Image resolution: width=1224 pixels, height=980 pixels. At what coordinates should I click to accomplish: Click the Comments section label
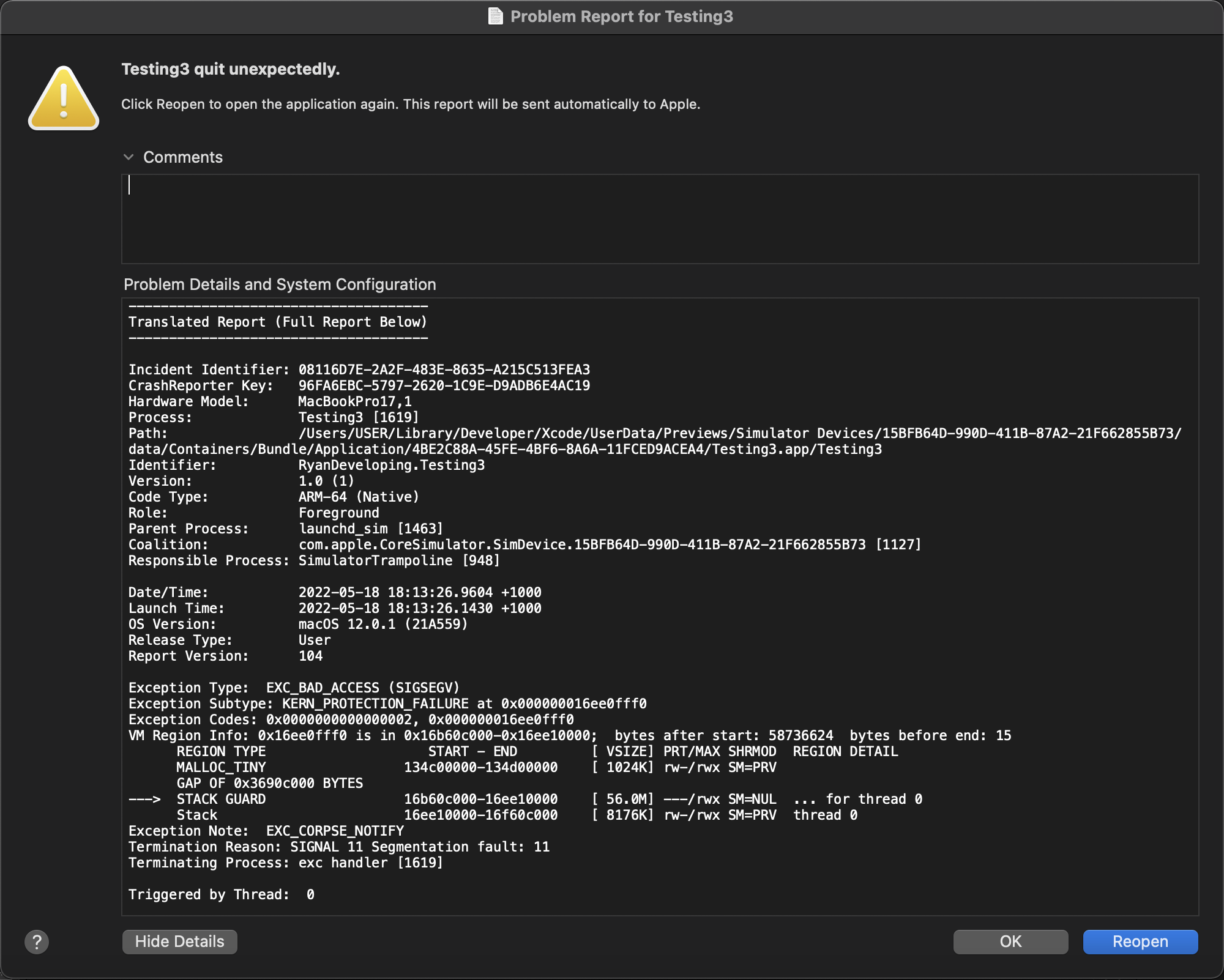click(x=182, y=157)
